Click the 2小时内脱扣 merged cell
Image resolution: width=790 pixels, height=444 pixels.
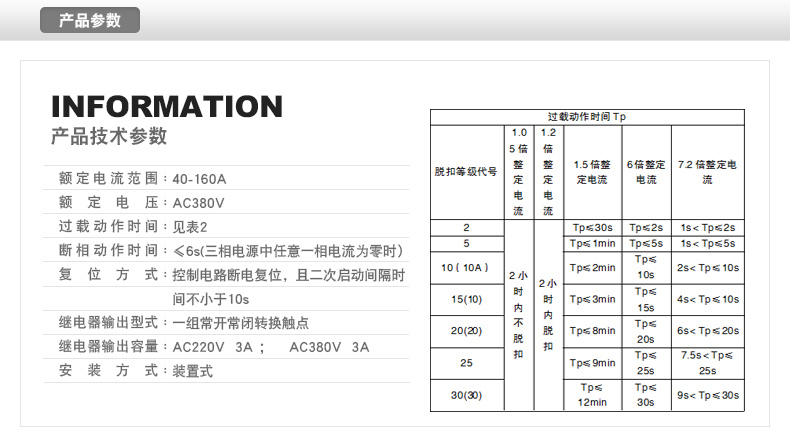tap(548, 315)
